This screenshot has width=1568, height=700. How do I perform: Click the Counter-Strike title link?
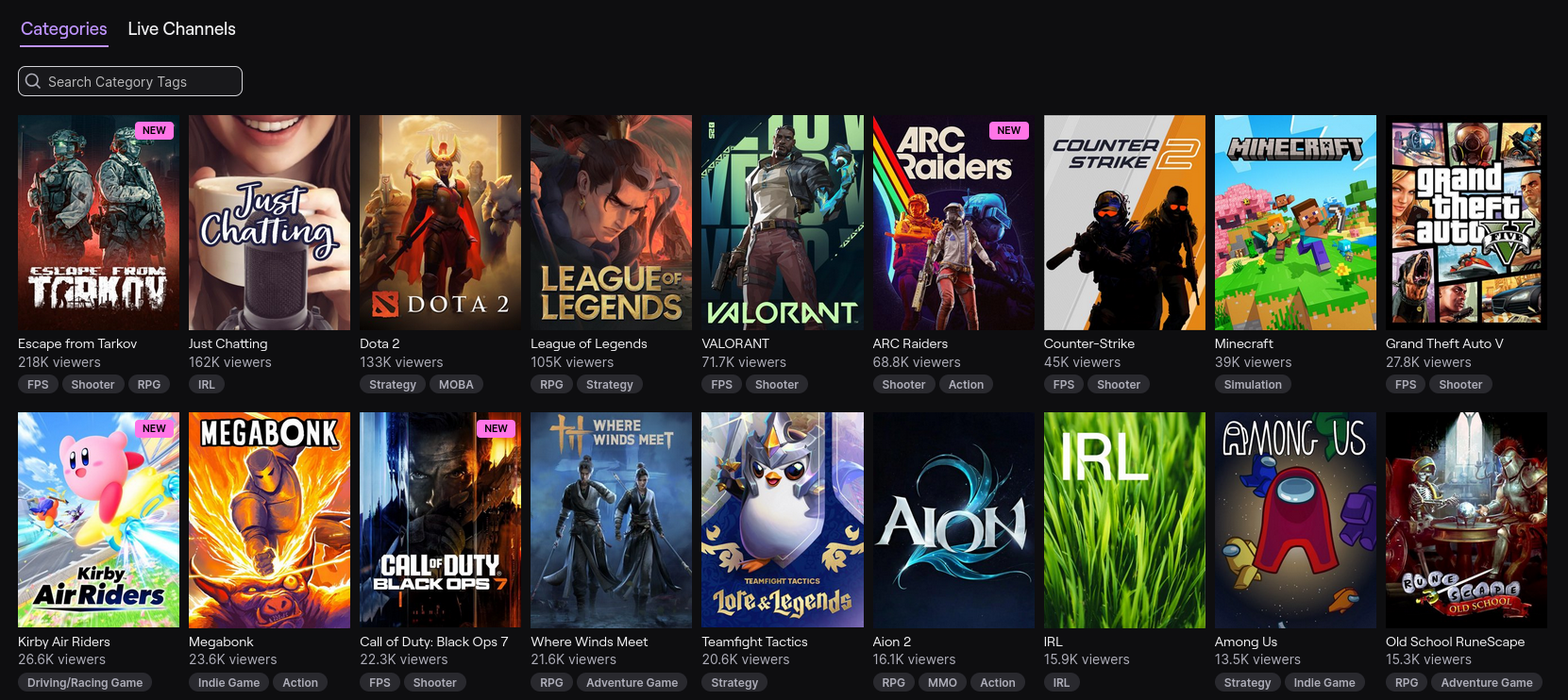1089,343
